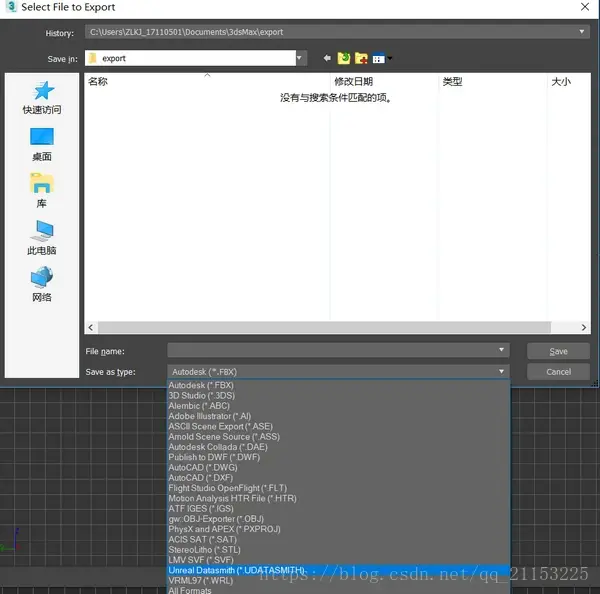
Task: Open 快速访问 quick access location
Action: (x=42, y=98)
